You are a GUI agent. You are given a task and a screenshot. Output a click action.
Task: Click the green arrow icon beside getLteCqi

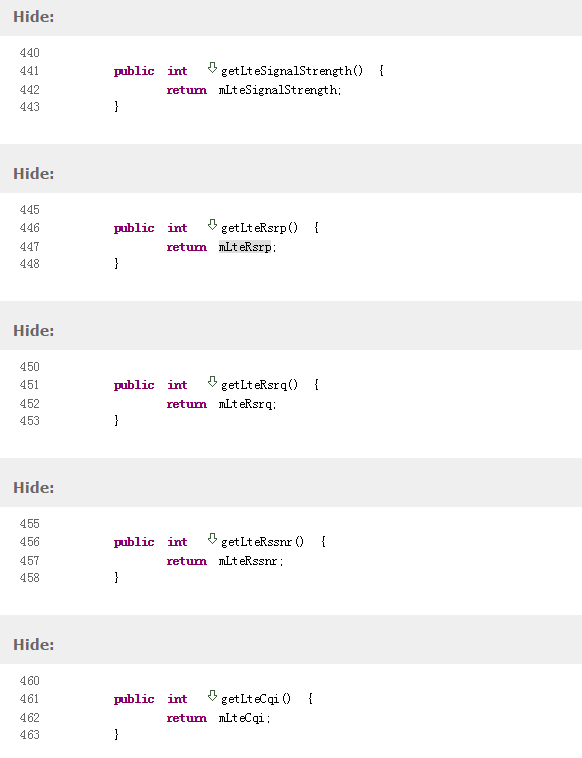[212, 696]
